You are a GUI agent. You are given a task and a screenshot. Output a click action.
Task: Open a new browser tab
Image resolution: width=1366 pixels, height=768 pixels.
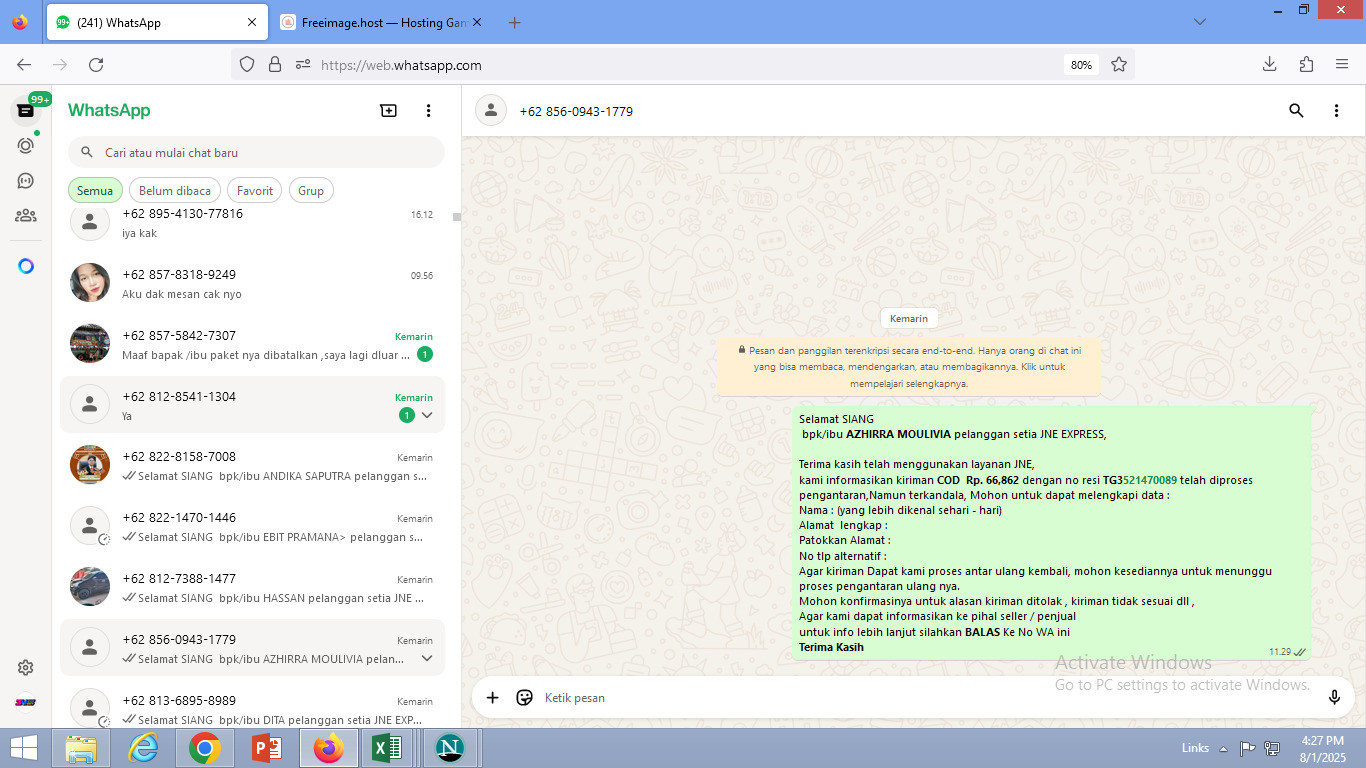(514, 23)
